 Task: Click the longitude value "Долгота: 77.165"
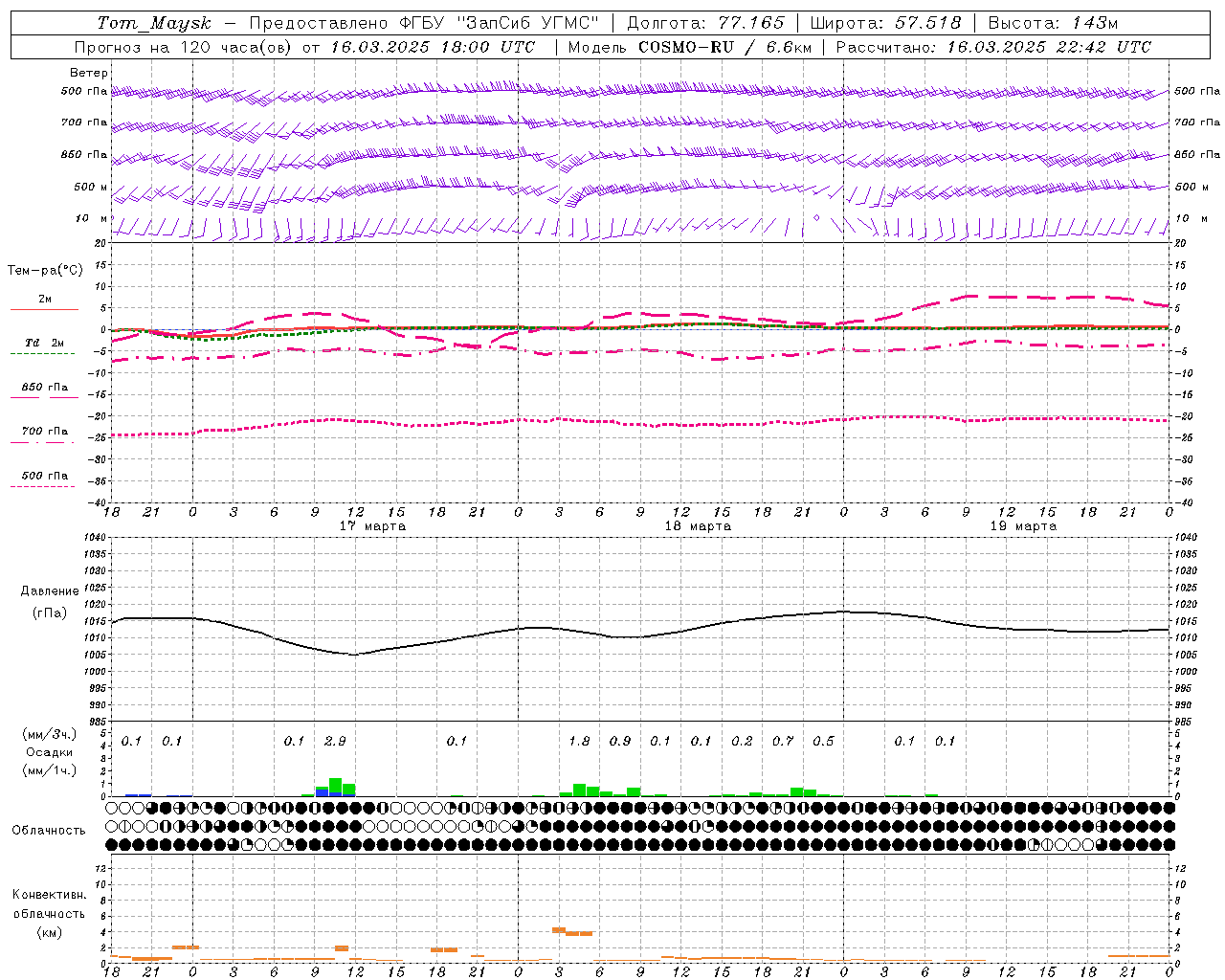click(x=705, y=23)
